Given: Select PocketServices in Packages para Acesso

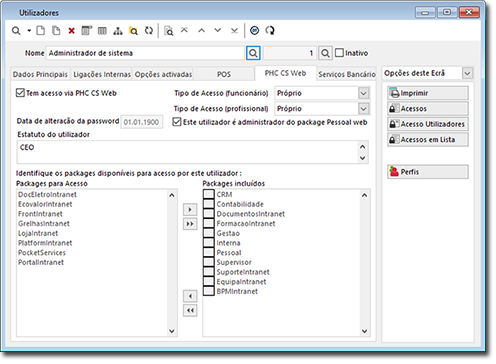Looking at the screenshot, I should coord(42,252).
